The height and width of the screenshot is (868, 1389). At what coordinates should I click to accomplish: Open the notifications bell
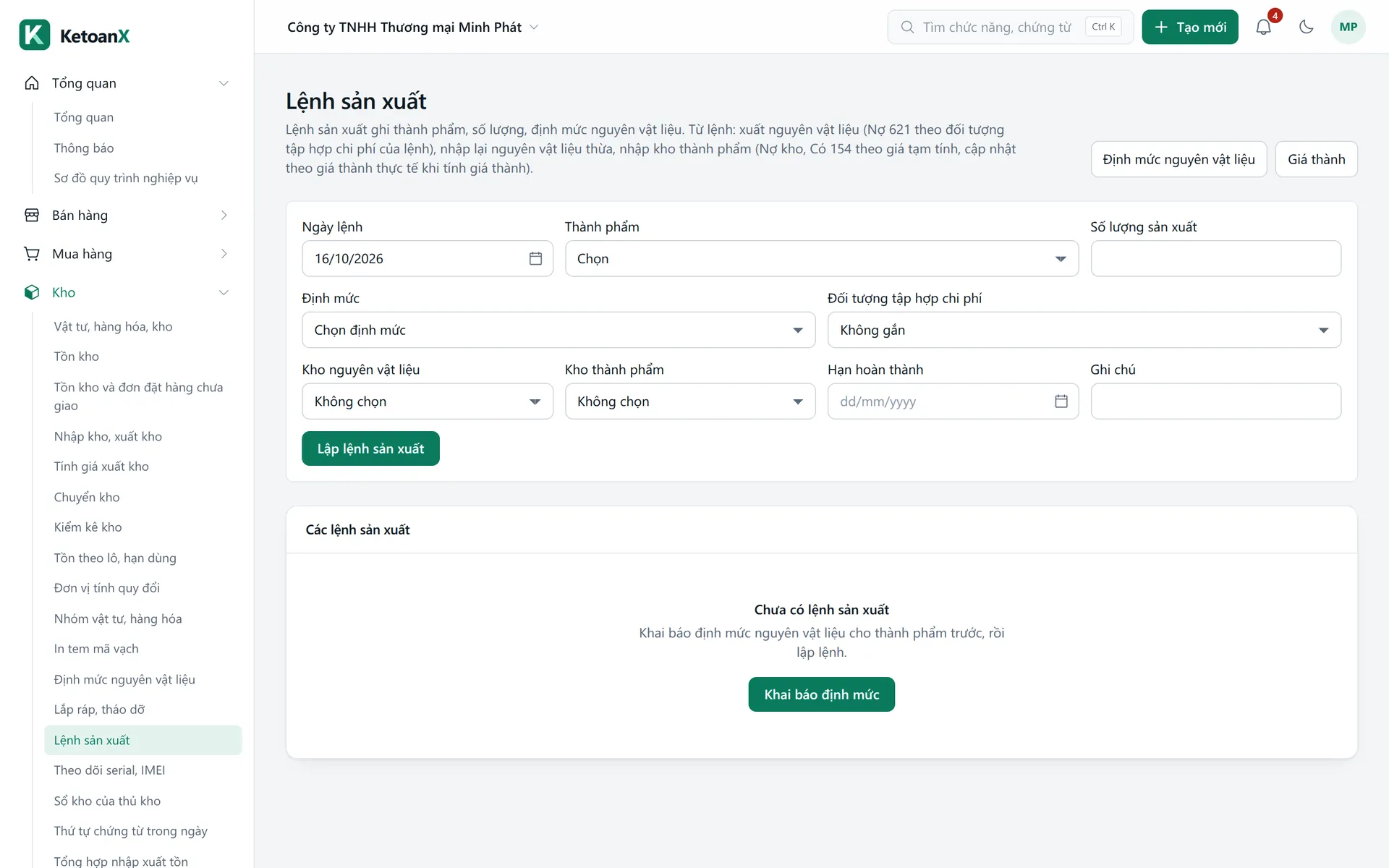(1263, 27)
